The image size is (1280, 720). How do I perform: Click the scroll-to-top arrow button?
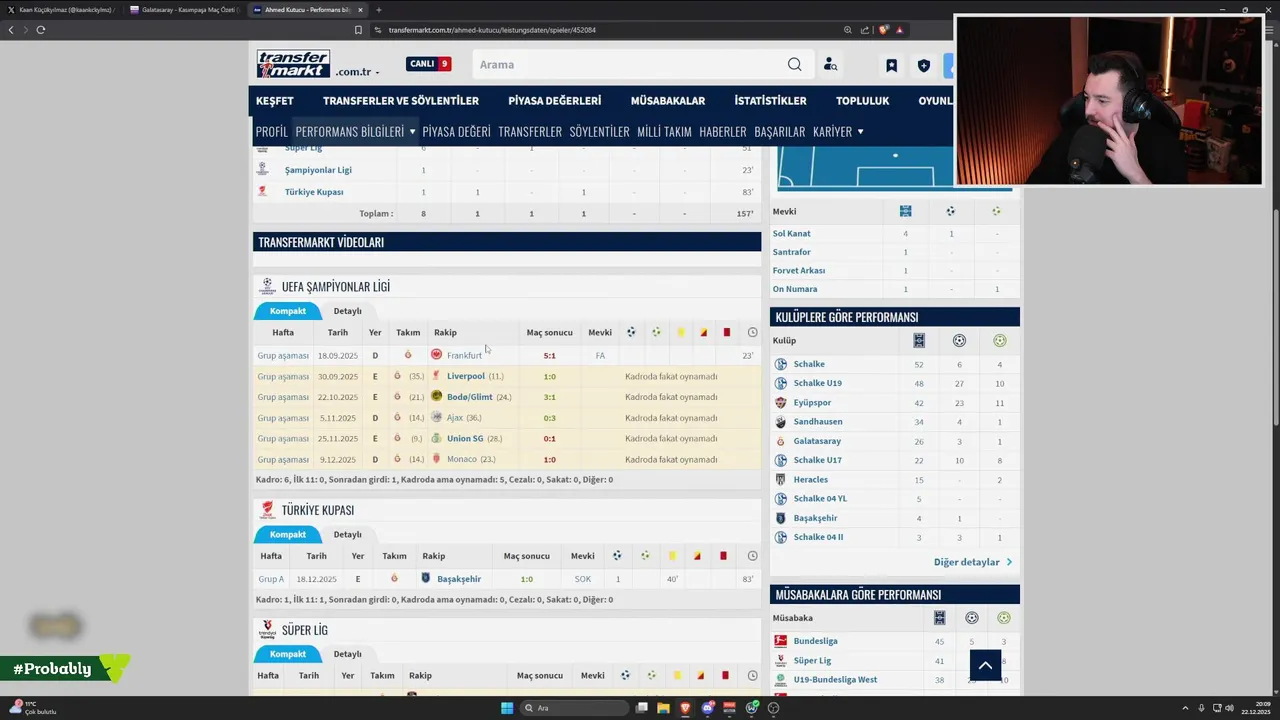985,665
